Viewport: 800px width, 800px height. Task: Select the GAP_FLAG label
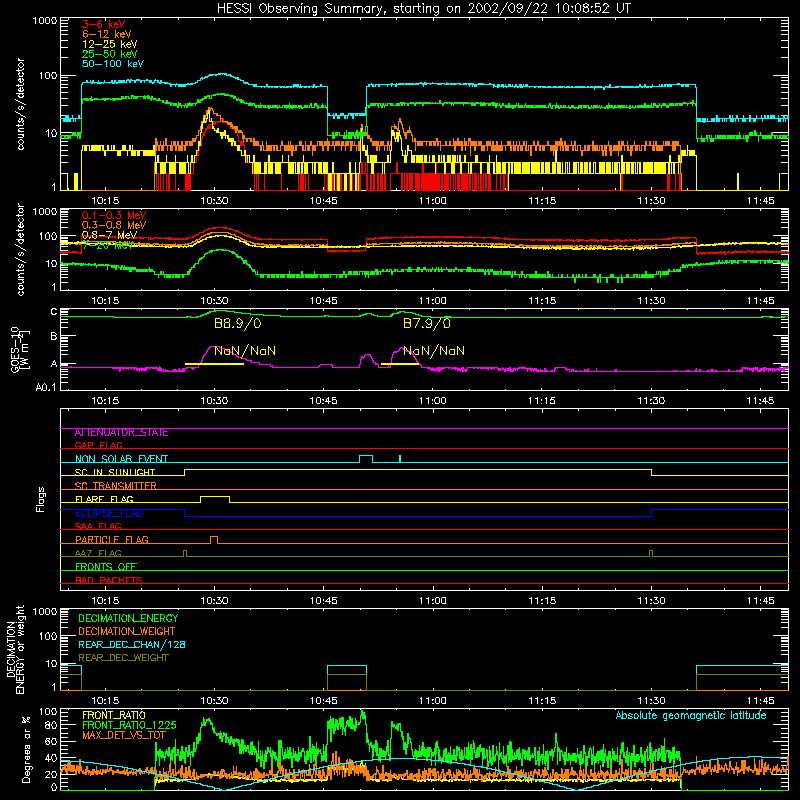tap(99, 445)
